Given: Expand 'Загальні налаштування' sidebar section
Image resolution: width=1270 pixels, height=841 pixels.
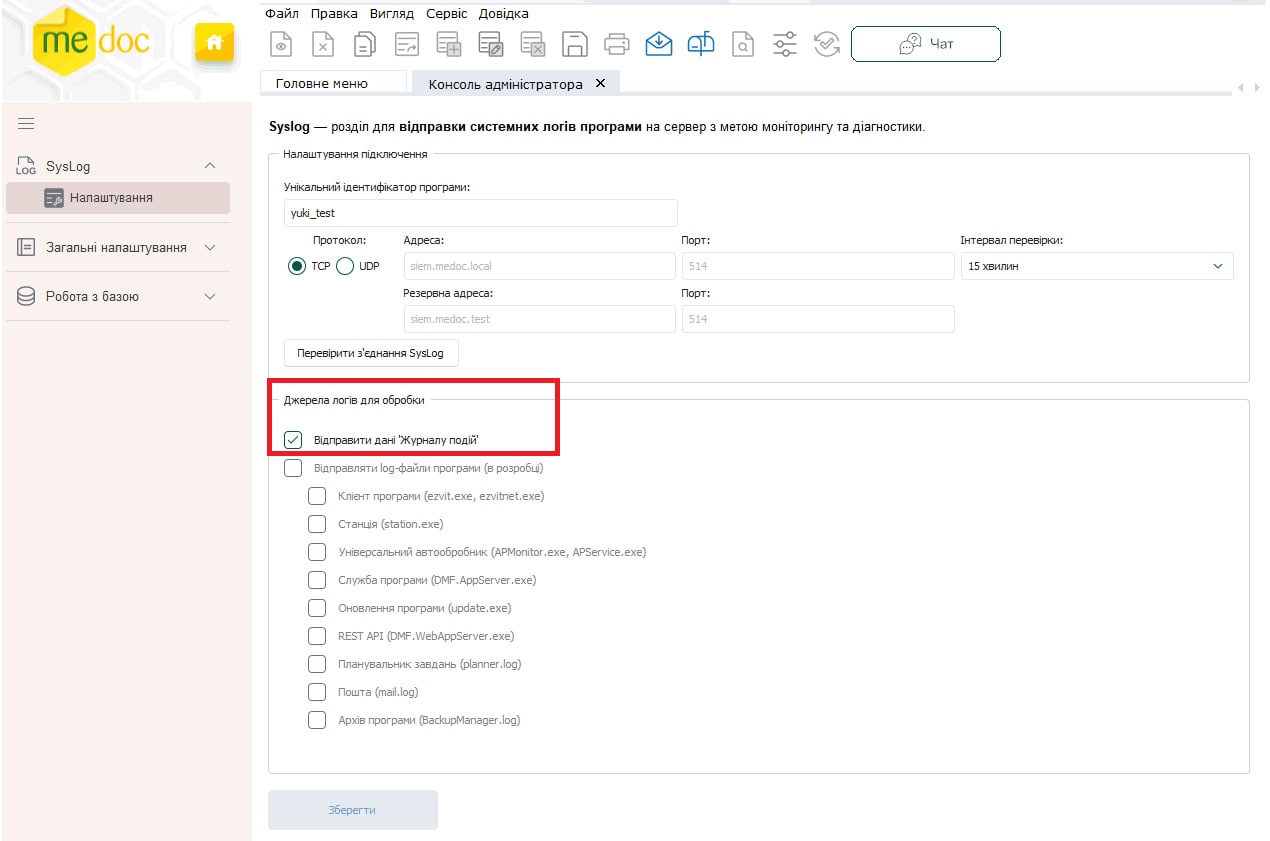Looking at the screenshot, I should (117, 247).
